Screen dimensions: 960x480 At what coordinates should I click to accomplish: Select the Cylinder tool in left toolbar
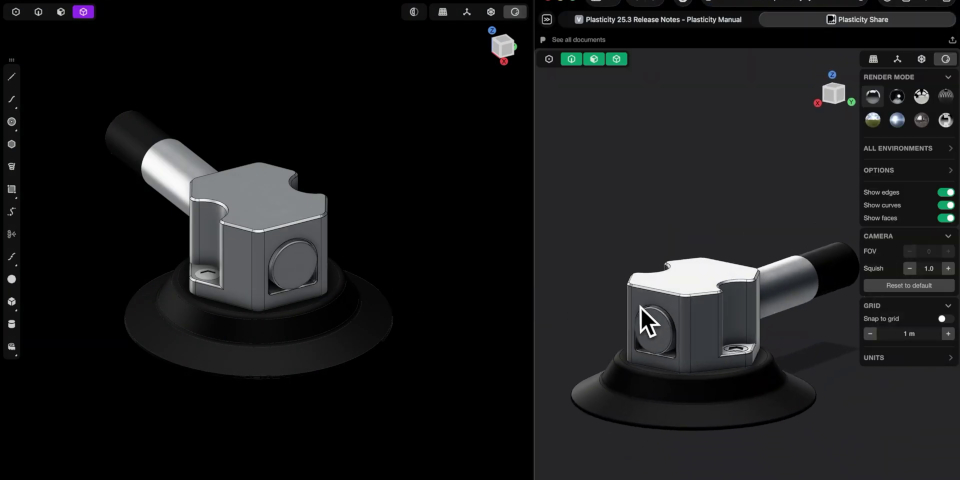click(12, 324)
